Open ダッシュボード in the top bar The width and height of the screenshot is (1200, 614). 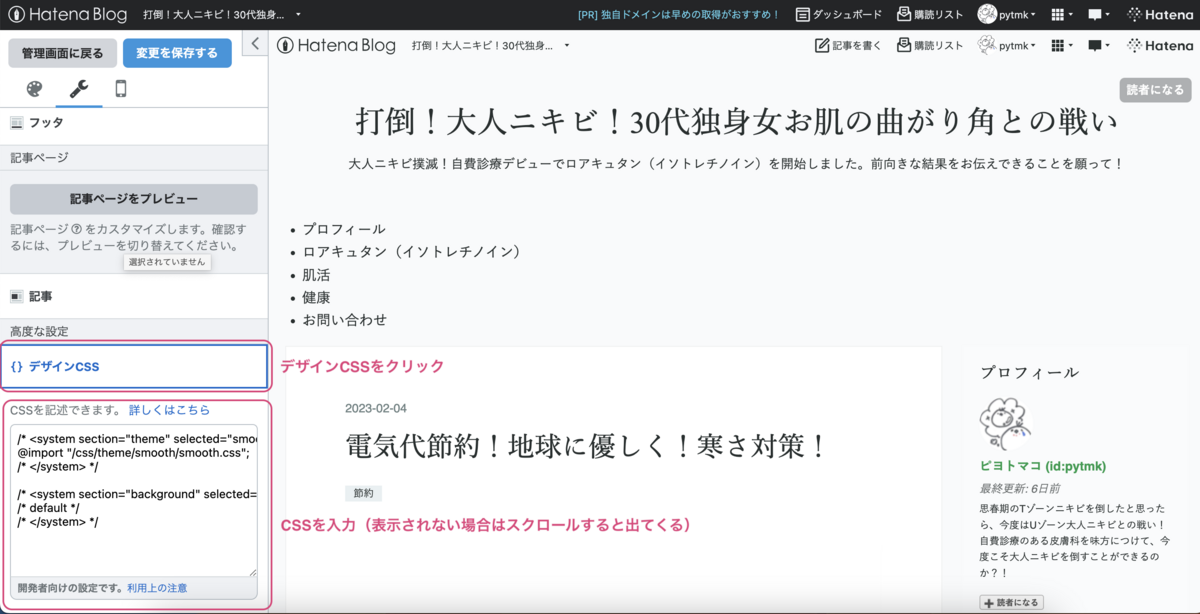839,15
